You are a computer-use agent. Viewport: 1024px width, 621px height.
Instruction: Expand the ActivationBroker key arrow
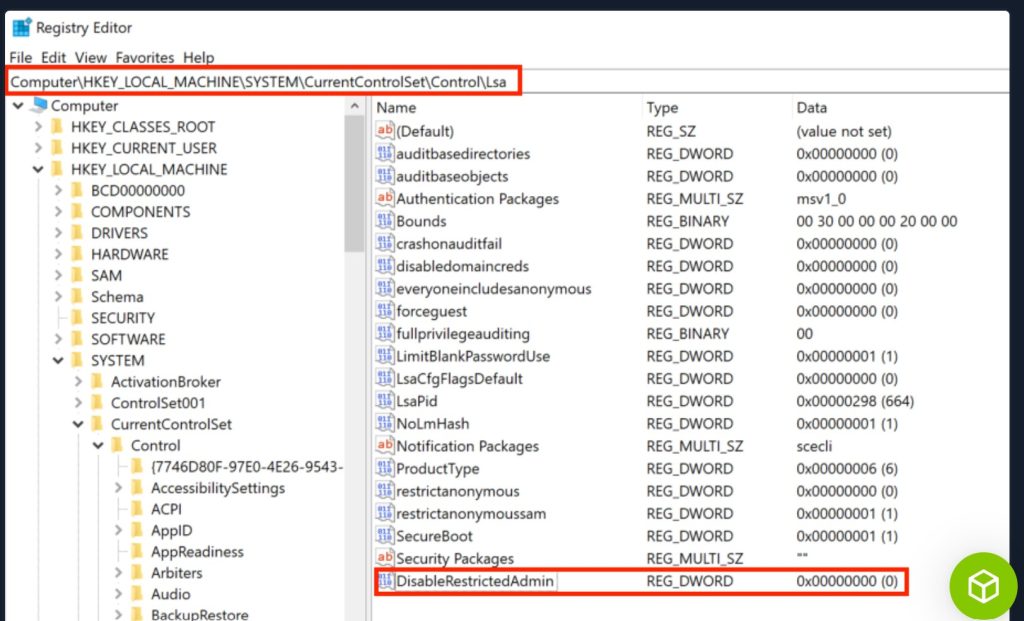[78, 381]
